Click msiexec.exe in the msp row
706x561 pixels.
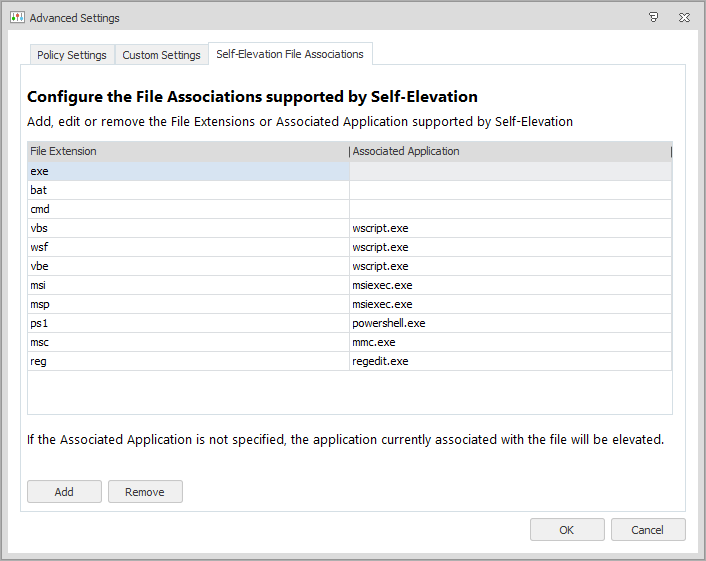(x=382, y=304)
